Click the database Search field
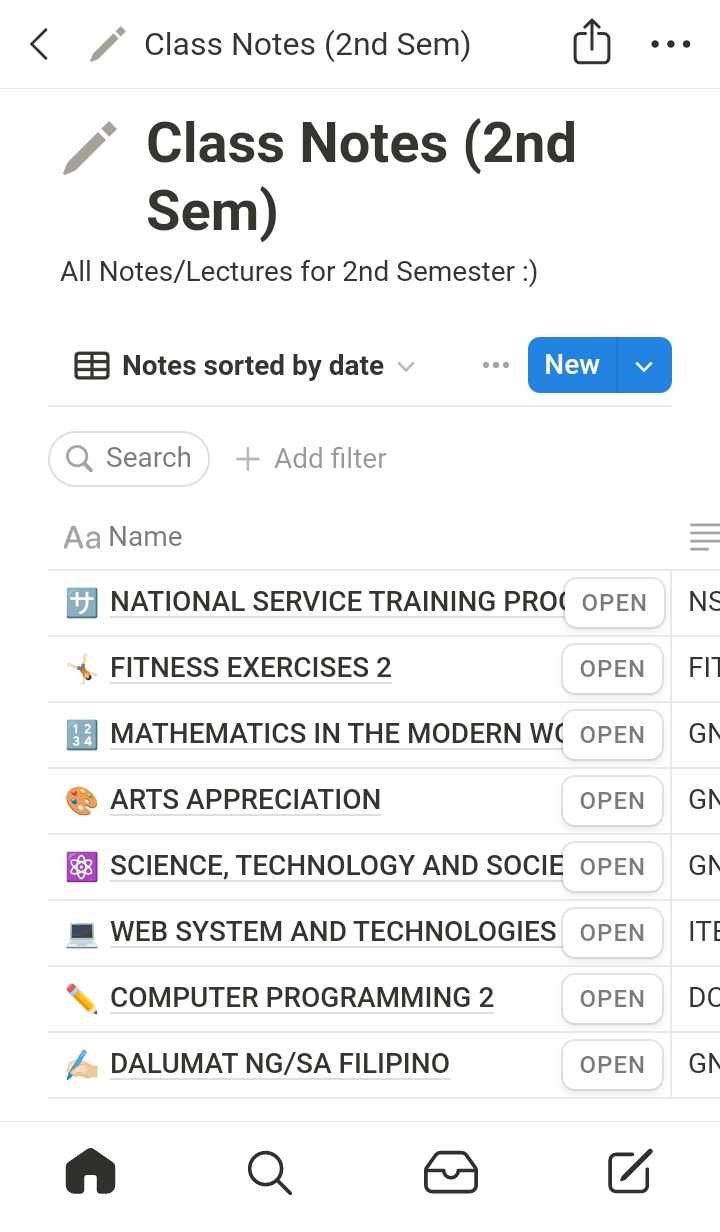The height and width of the screenshot is (1232, 720). (129, 458)
